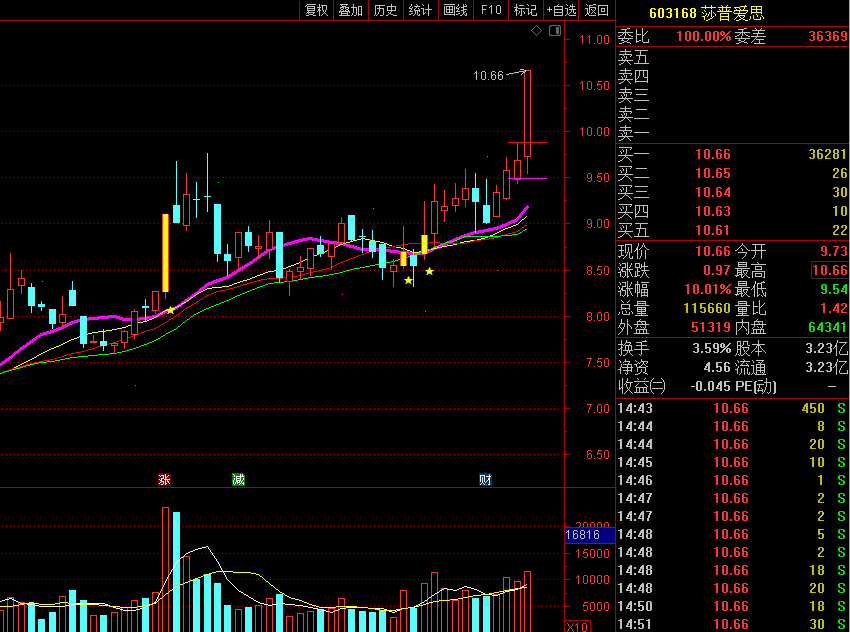Click the 外盘 51319 value
Image resolution: width=850 pixels, height=632 pixels.
[711, 327]
